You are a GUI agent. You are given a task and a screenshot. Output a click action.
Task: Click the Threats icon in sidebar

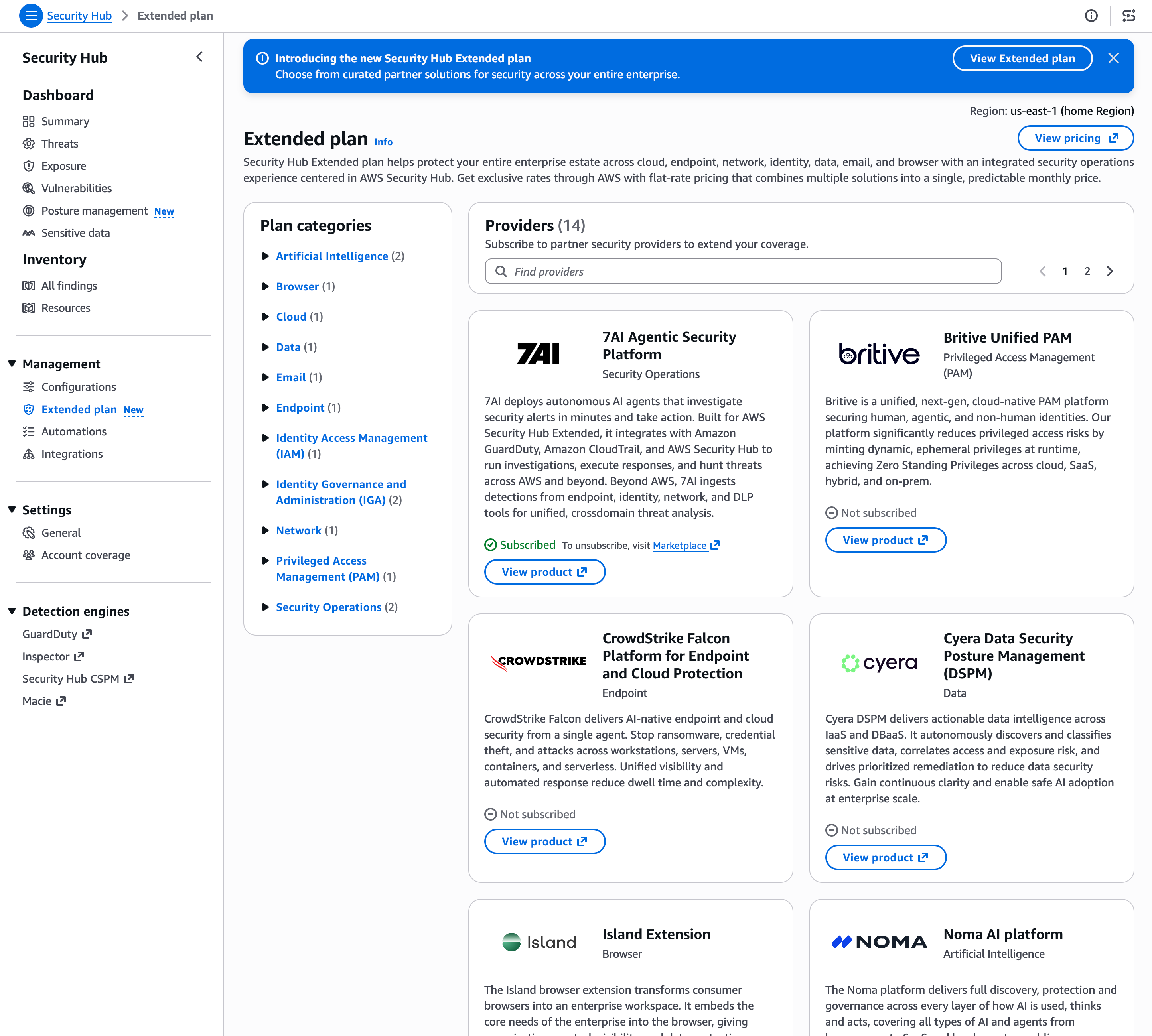28,144
